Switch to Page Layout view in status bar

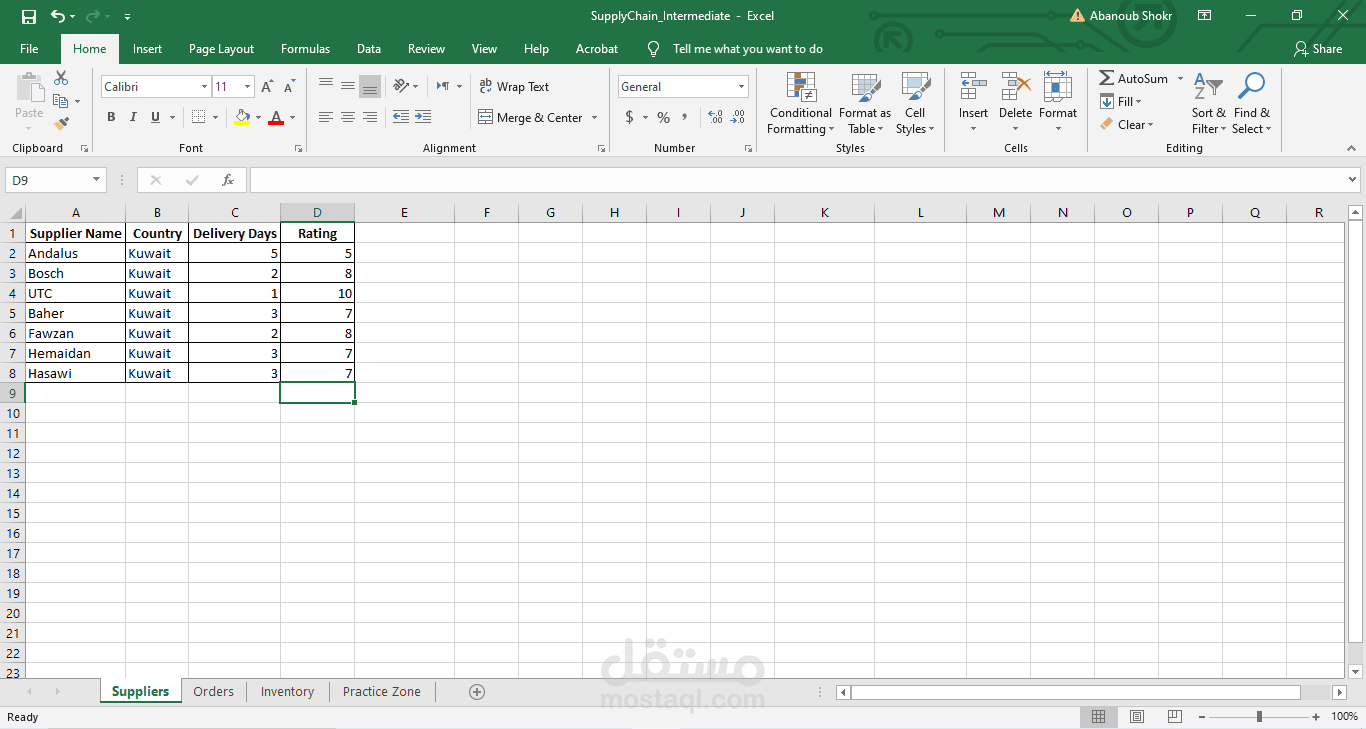(1137, 717)
